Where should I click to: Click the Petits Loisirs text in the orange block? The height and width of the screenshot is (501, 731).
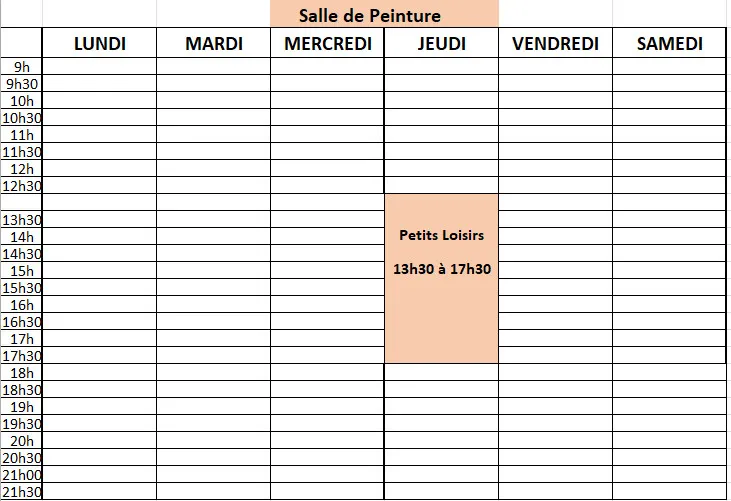pos(441,235)
